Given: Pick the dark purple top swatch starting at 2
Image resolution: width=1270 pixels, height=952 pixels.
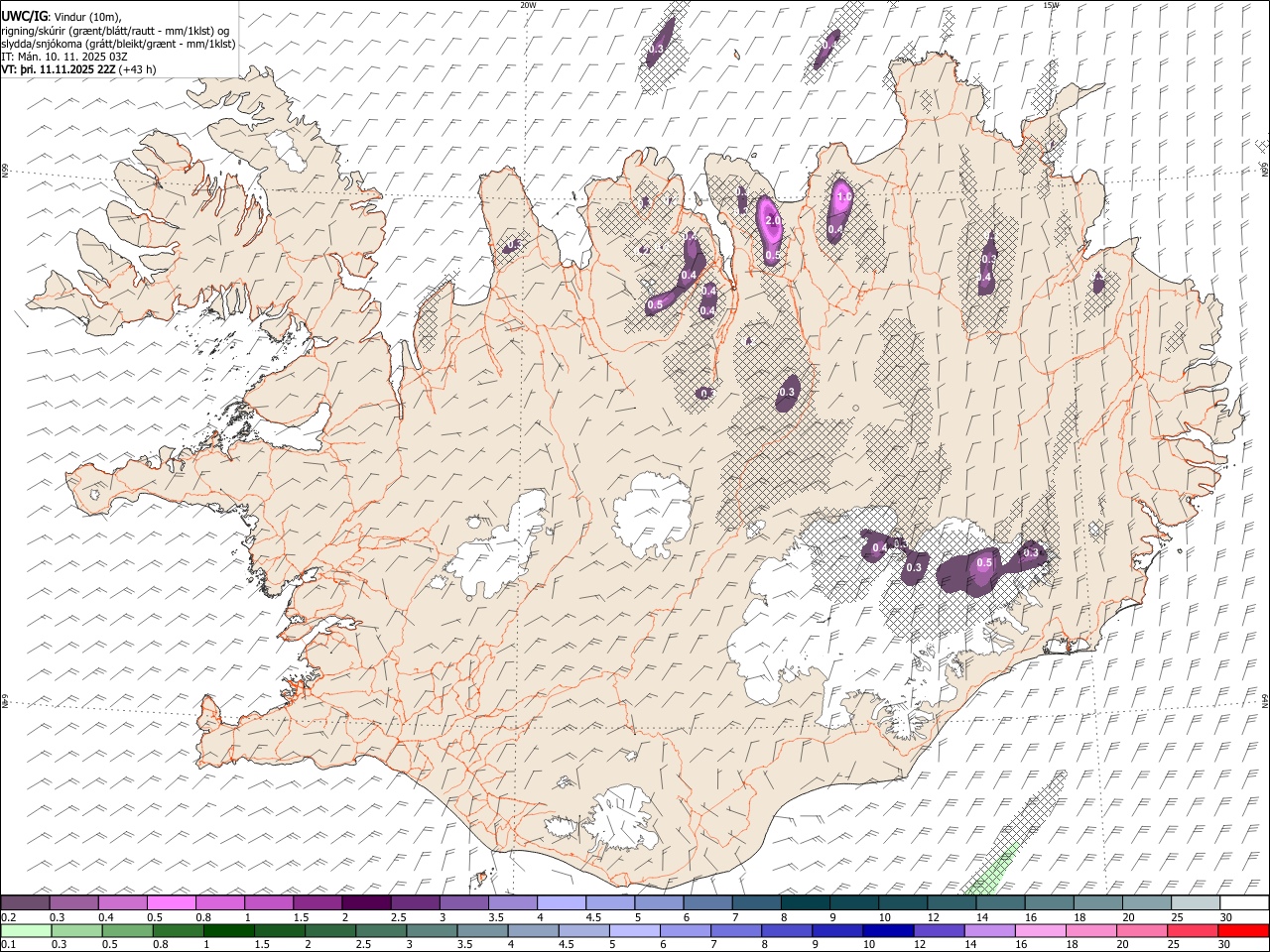Looking at the screenshot, I should 366,903.
